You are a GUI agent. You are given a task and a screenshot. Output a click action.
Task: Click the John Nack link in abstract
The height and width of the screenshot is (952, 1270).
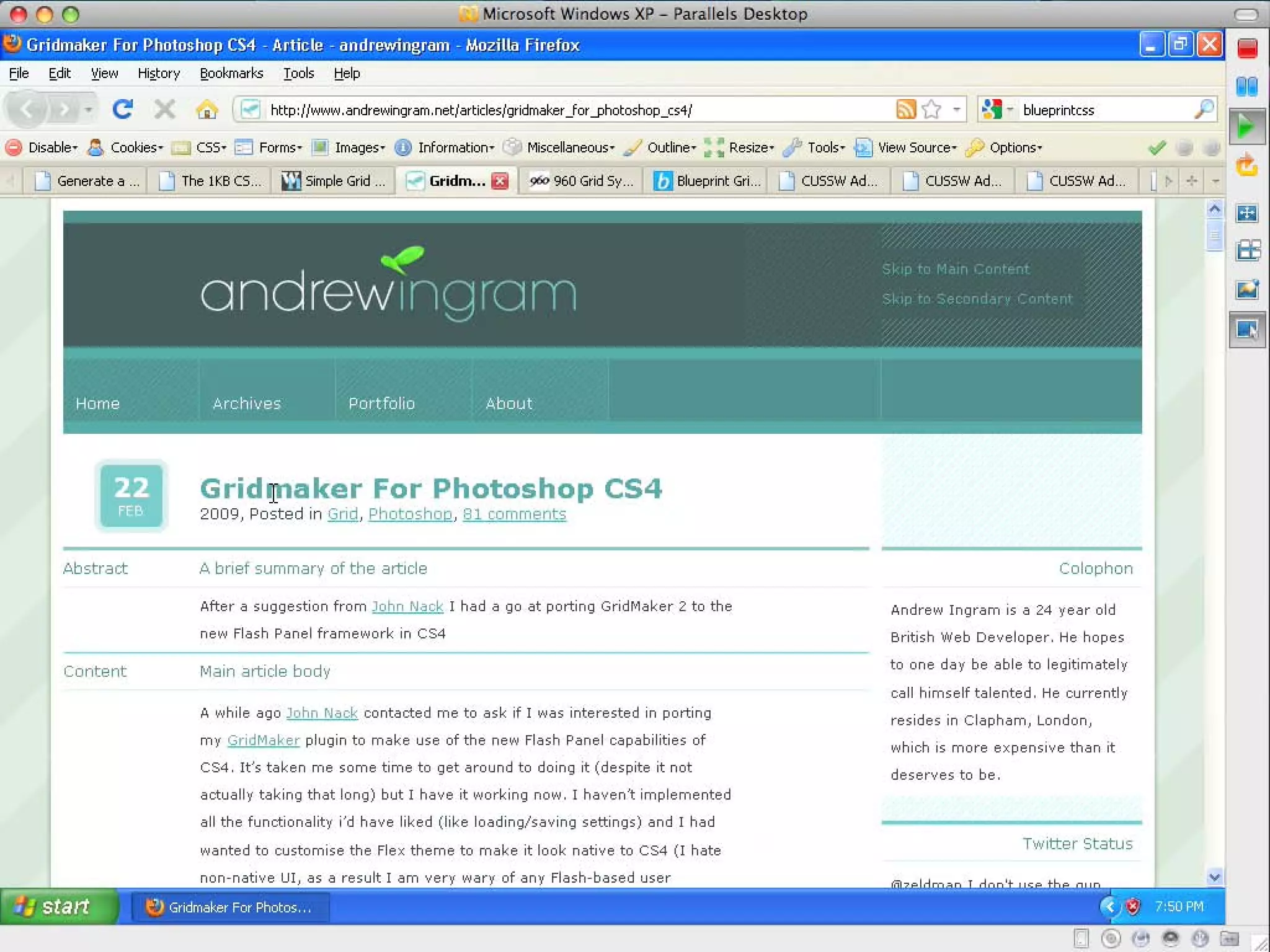[x=407, y=606]
